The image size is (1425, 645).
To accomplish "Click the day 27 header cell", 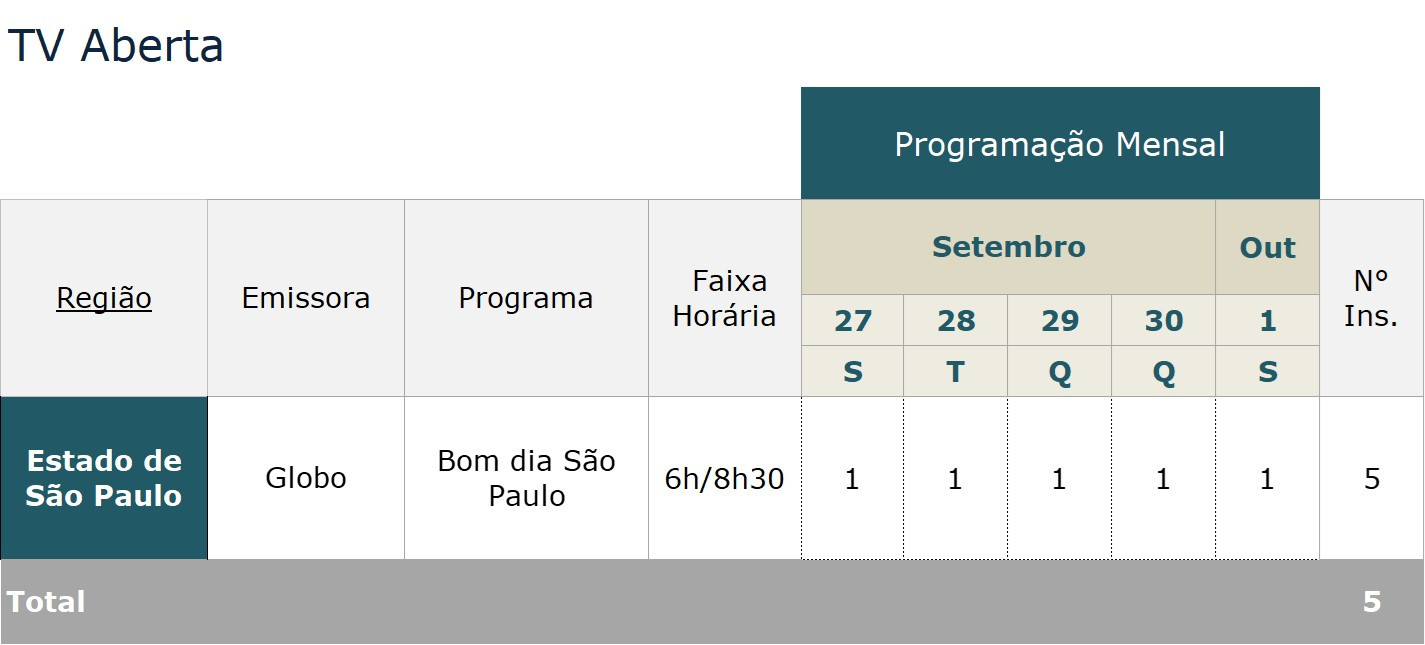I will [852, 321].
